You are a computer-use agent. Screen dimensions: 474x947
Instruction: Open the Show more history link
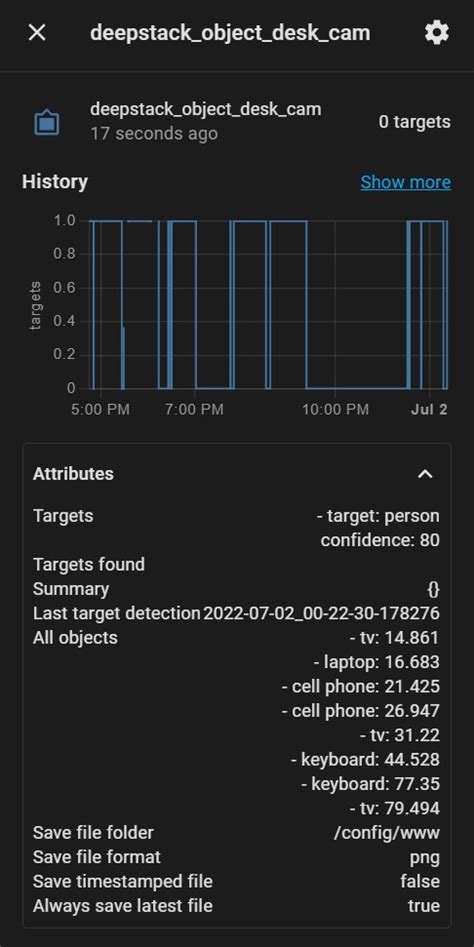405,182
